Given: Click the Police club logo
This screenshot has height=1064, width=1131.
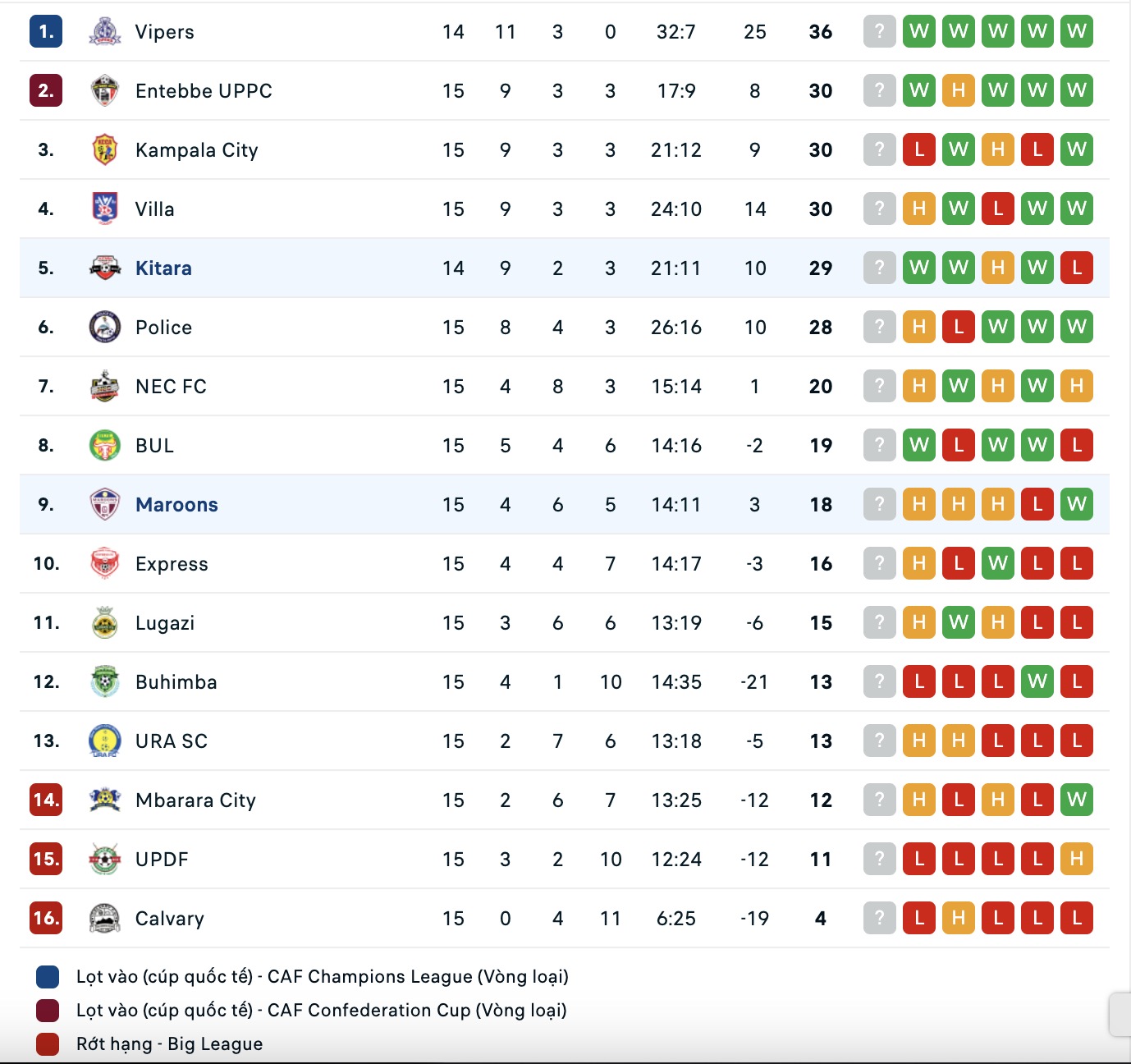Looking at the screenshot, I should click(105, 328).
